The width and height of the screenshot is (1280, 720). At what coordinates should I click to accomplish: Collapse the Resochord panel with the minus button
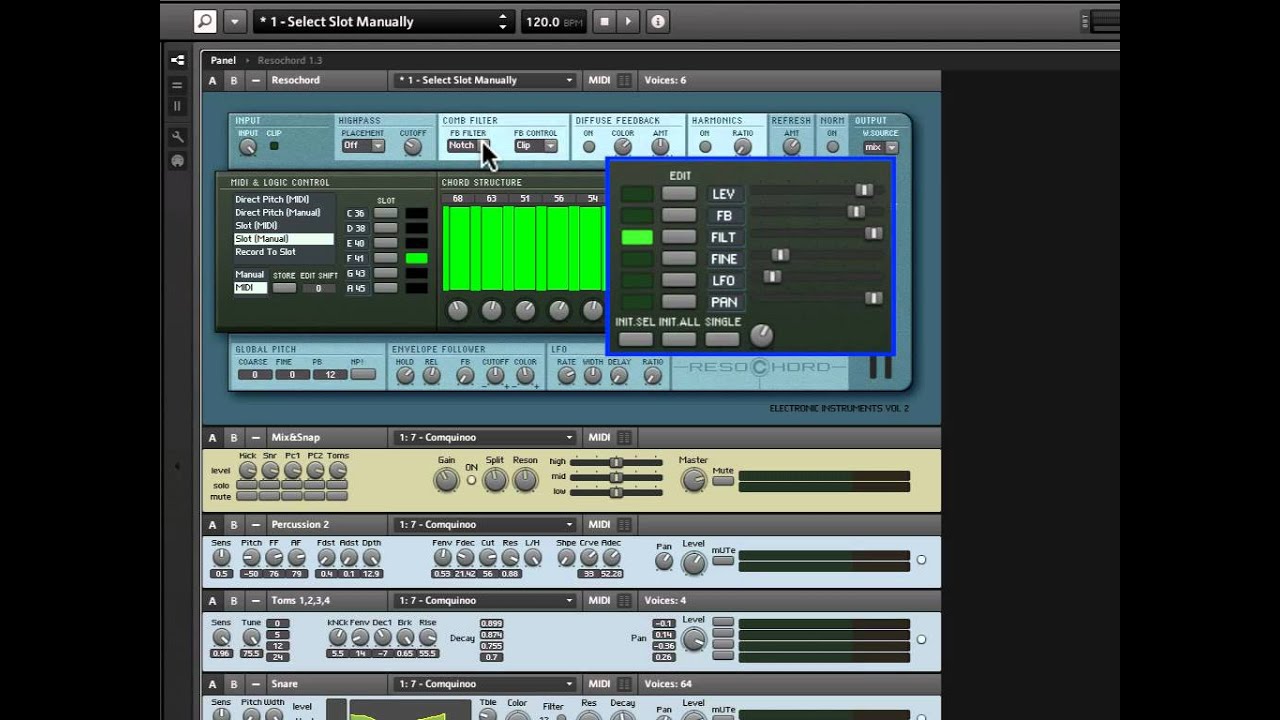pyautogui.click(x=256, y=80)
